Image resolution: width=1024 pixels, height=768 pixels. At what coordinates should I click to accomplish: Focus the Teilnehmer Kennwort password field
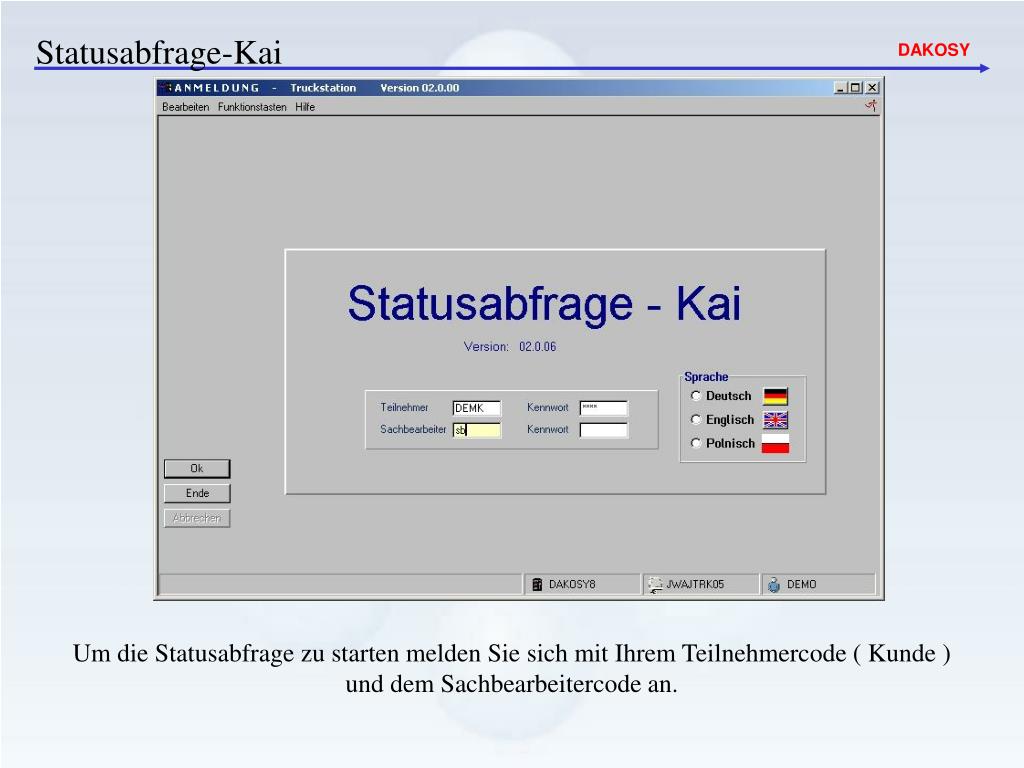click(603, 408)
